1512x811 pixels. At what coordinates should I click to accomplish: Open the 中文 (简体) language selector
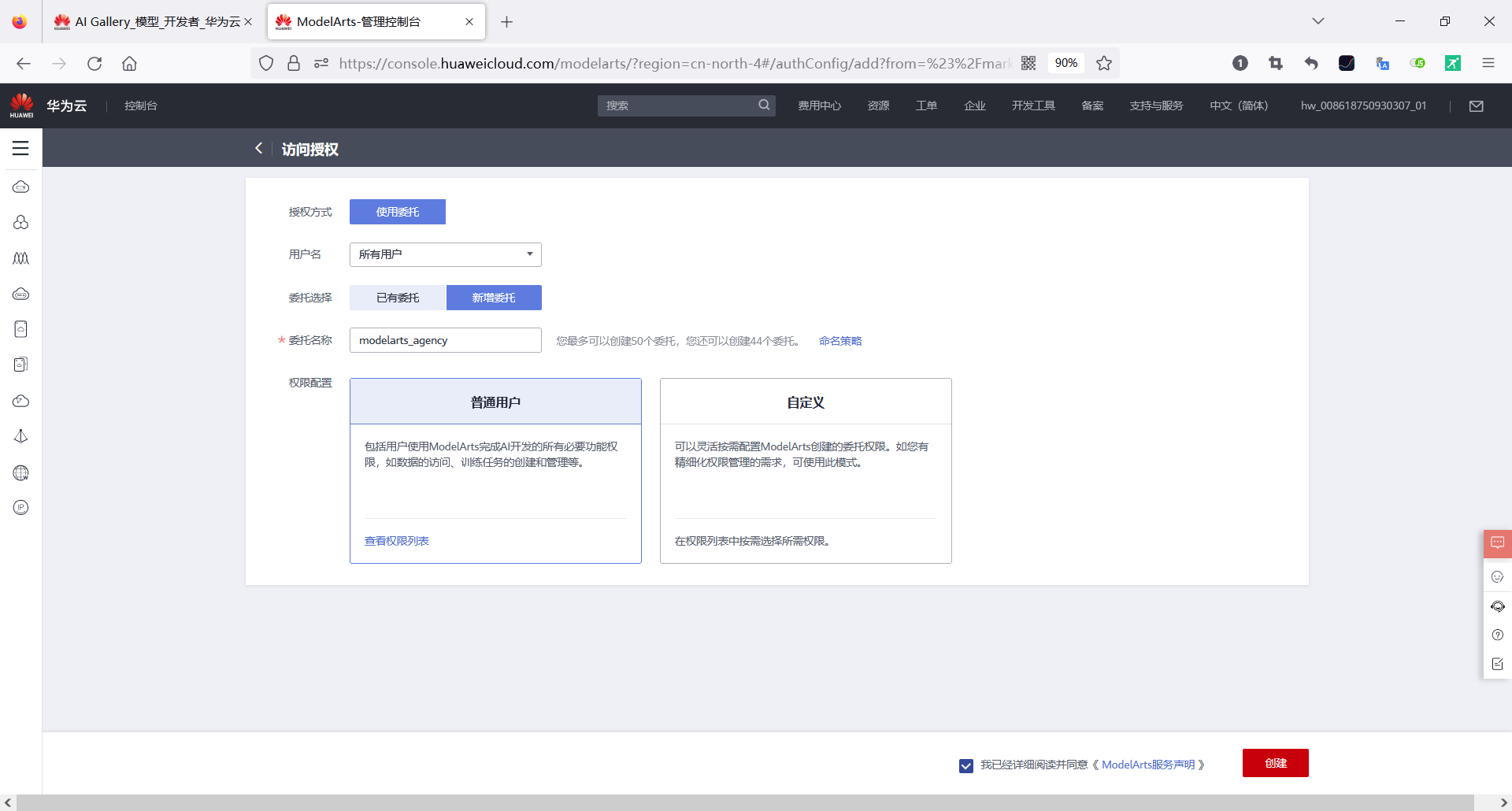[1239, 106]
